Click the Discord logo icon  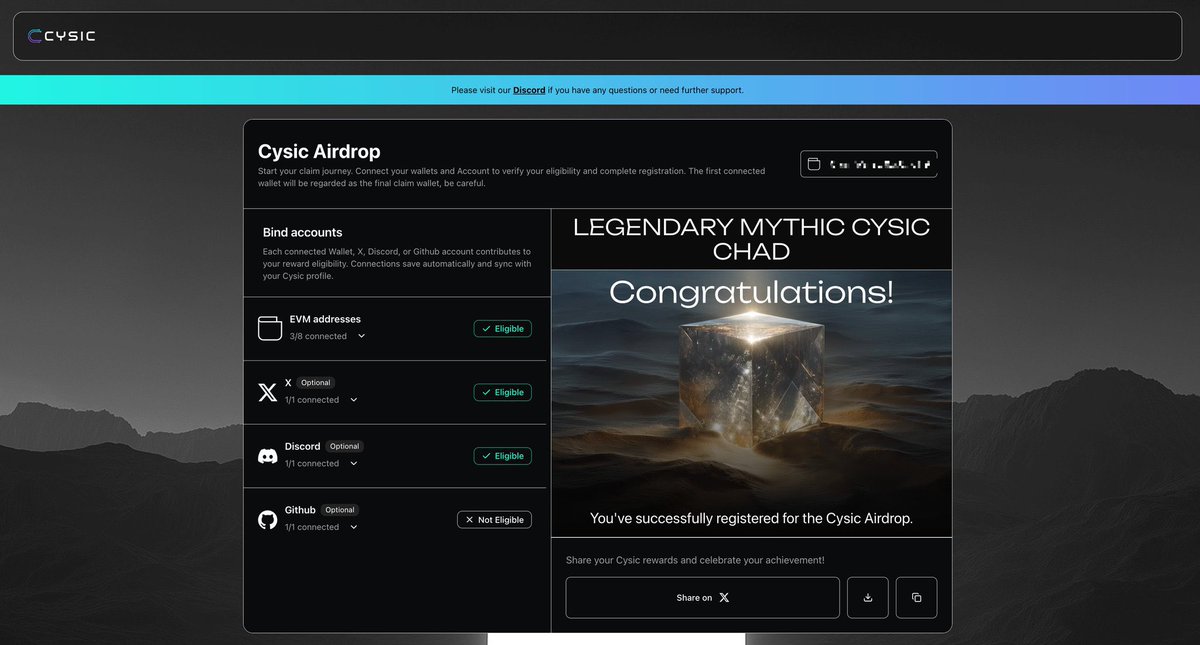(268, 456)
